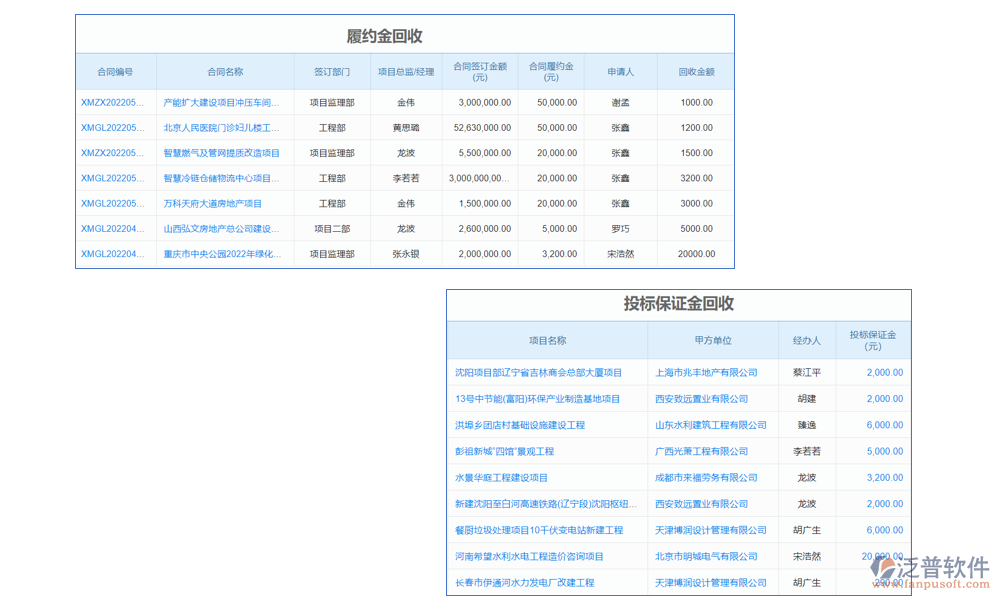Open the 产能扩大建设项目冲压车间 contract details

coord(219,102)
